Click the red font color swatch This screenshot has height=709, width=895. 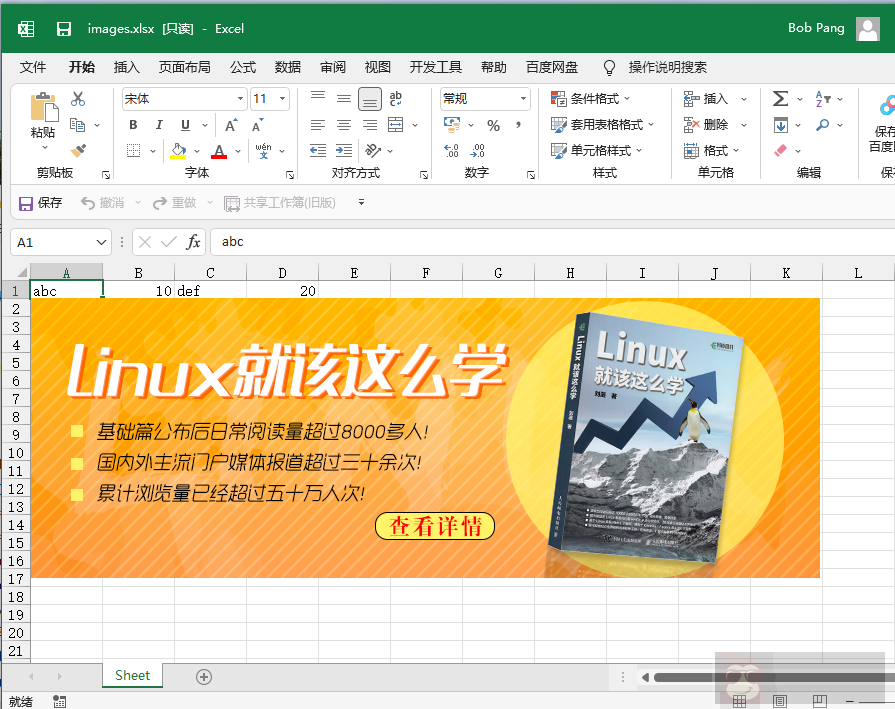pos(218,151)
